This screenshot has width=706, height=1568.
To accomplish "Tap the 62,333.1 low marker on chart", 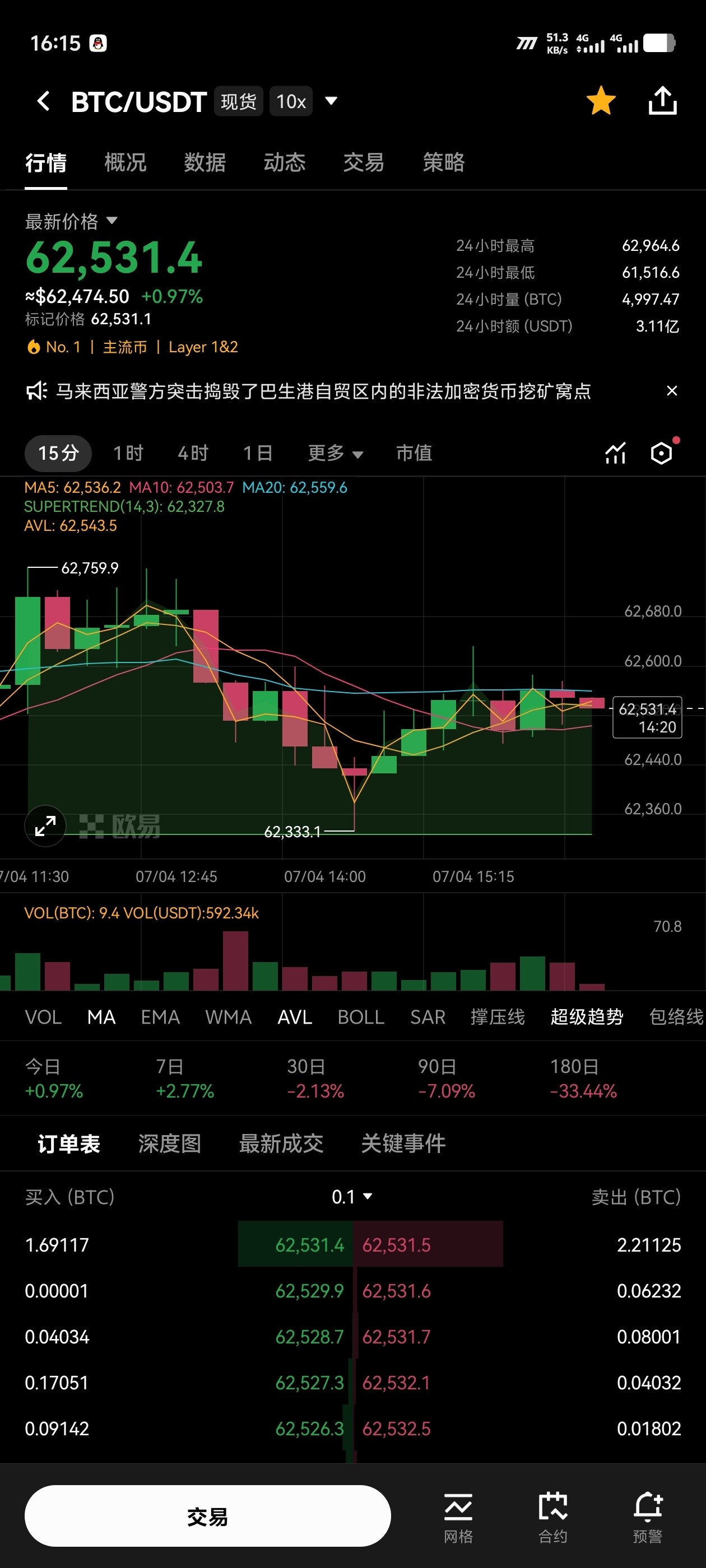I will point(292,832).
